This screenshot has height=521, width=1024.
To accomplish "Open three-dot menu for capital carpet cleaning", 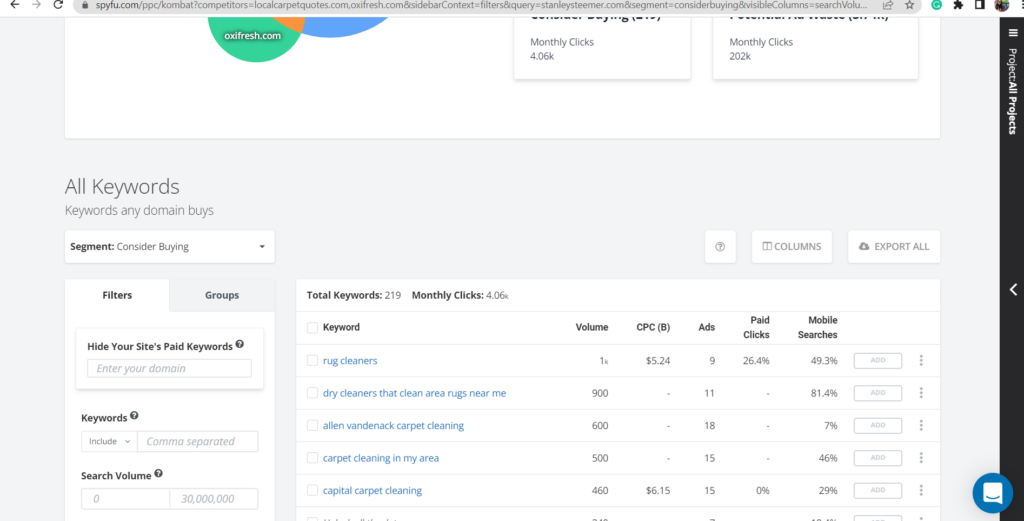I will tap(921, 491).
